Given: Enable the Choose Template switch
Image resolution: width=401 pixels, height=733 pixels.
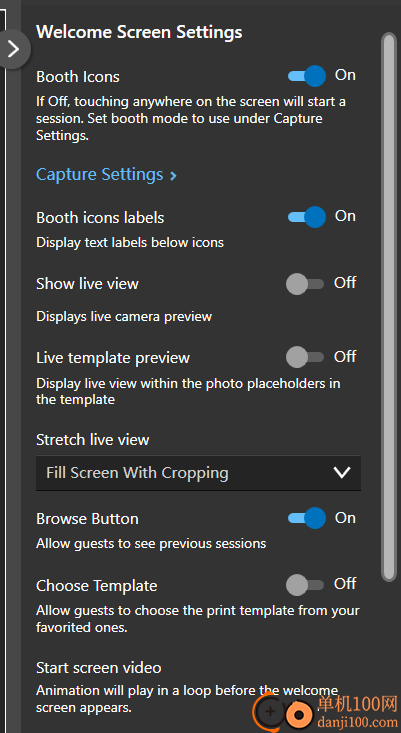Looking at the screenshot, I should point(305,585).
